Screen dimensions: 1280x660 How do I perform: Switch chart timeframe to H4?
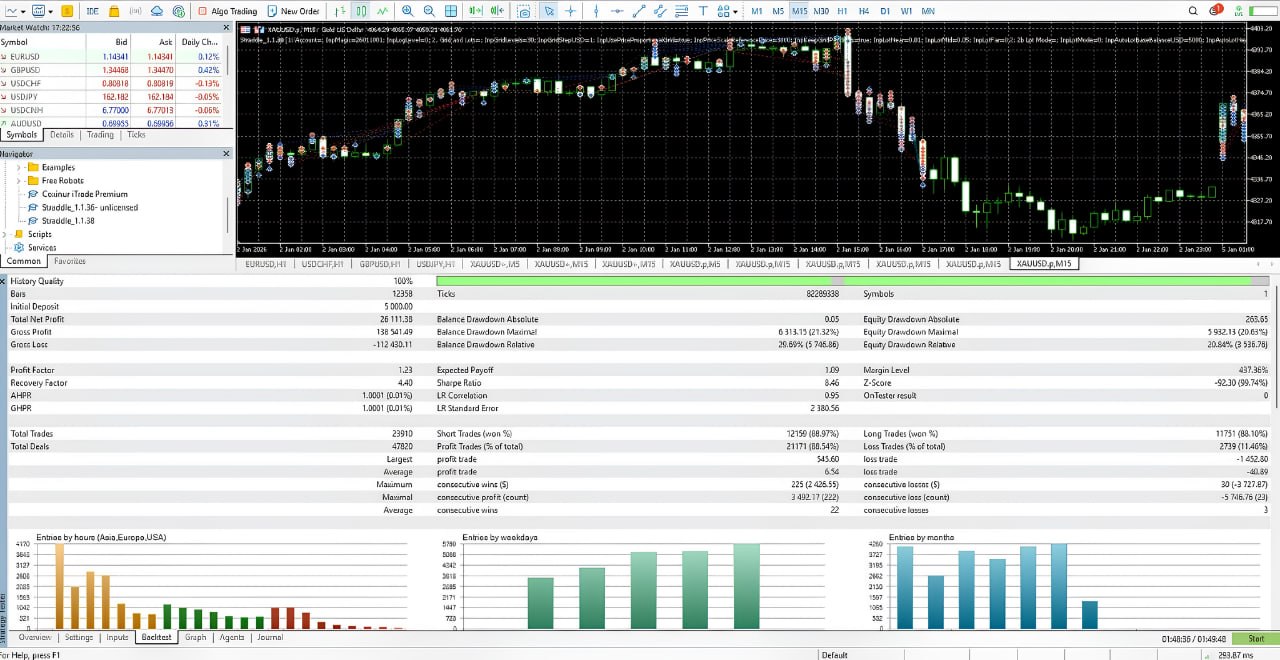tap(864, 11)
